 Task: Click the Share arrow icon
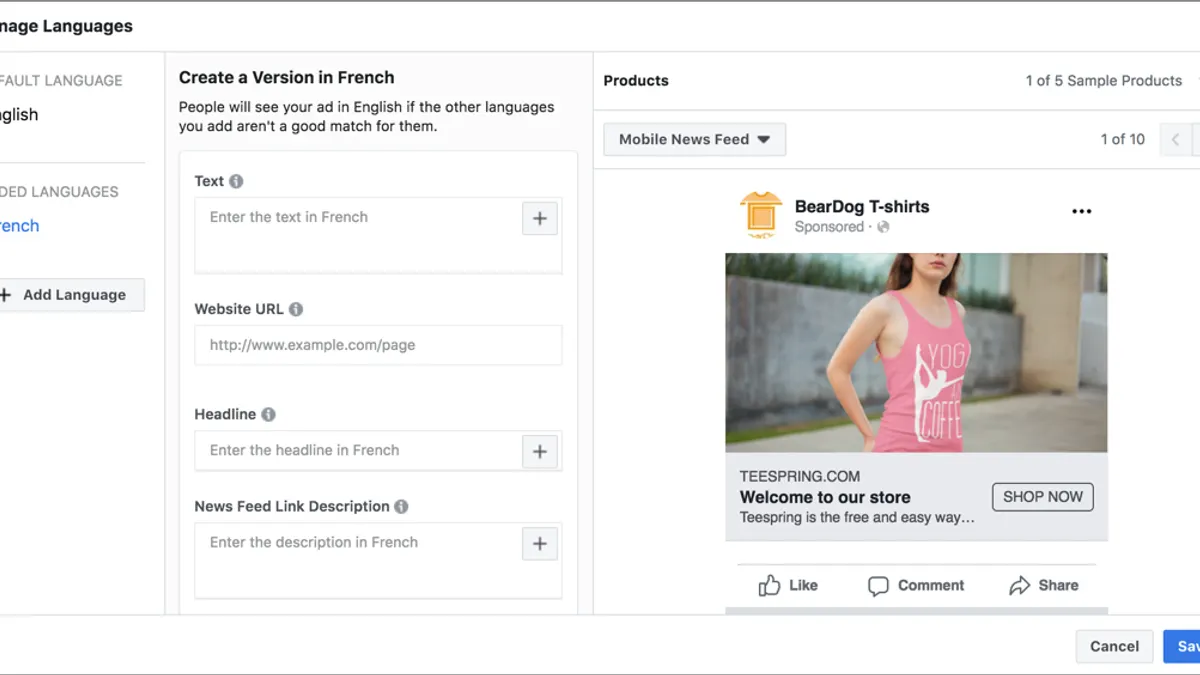click(1019, 586)
